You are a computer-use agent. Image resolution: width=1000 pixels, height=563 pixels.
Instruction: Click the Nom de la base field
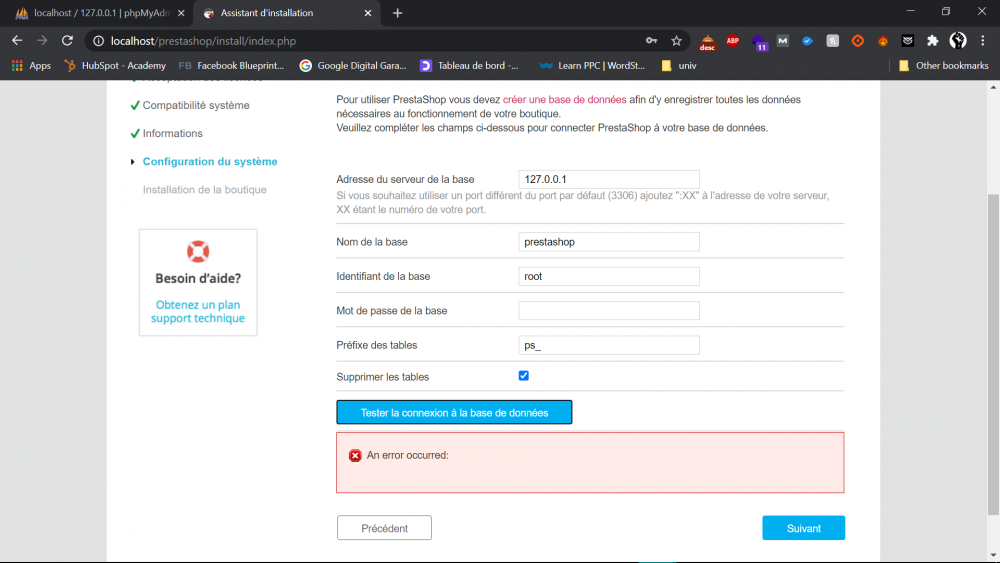(x=609, y=242)
